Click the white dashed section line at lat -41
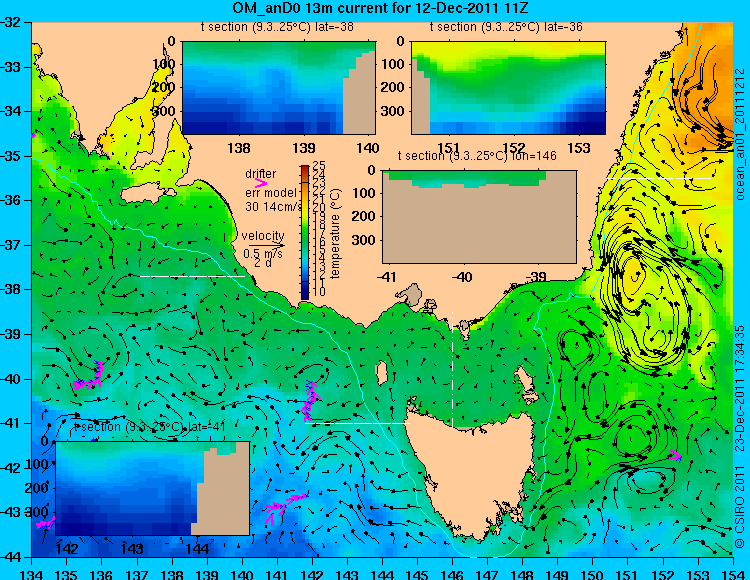This screenshot has width=750, height=580. pos(357,423)
